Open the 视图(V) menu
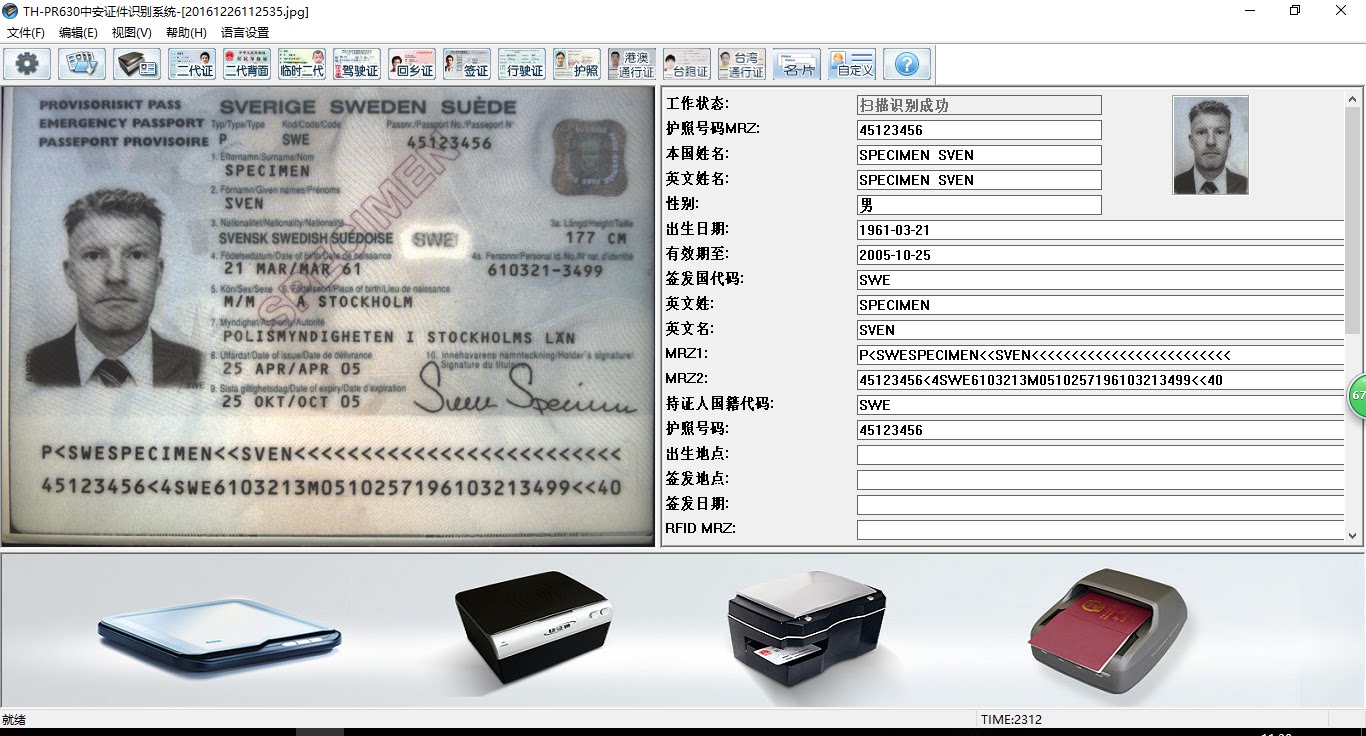Image resolution: width=1366 pixels, height=736 pixels. (132, 33)
